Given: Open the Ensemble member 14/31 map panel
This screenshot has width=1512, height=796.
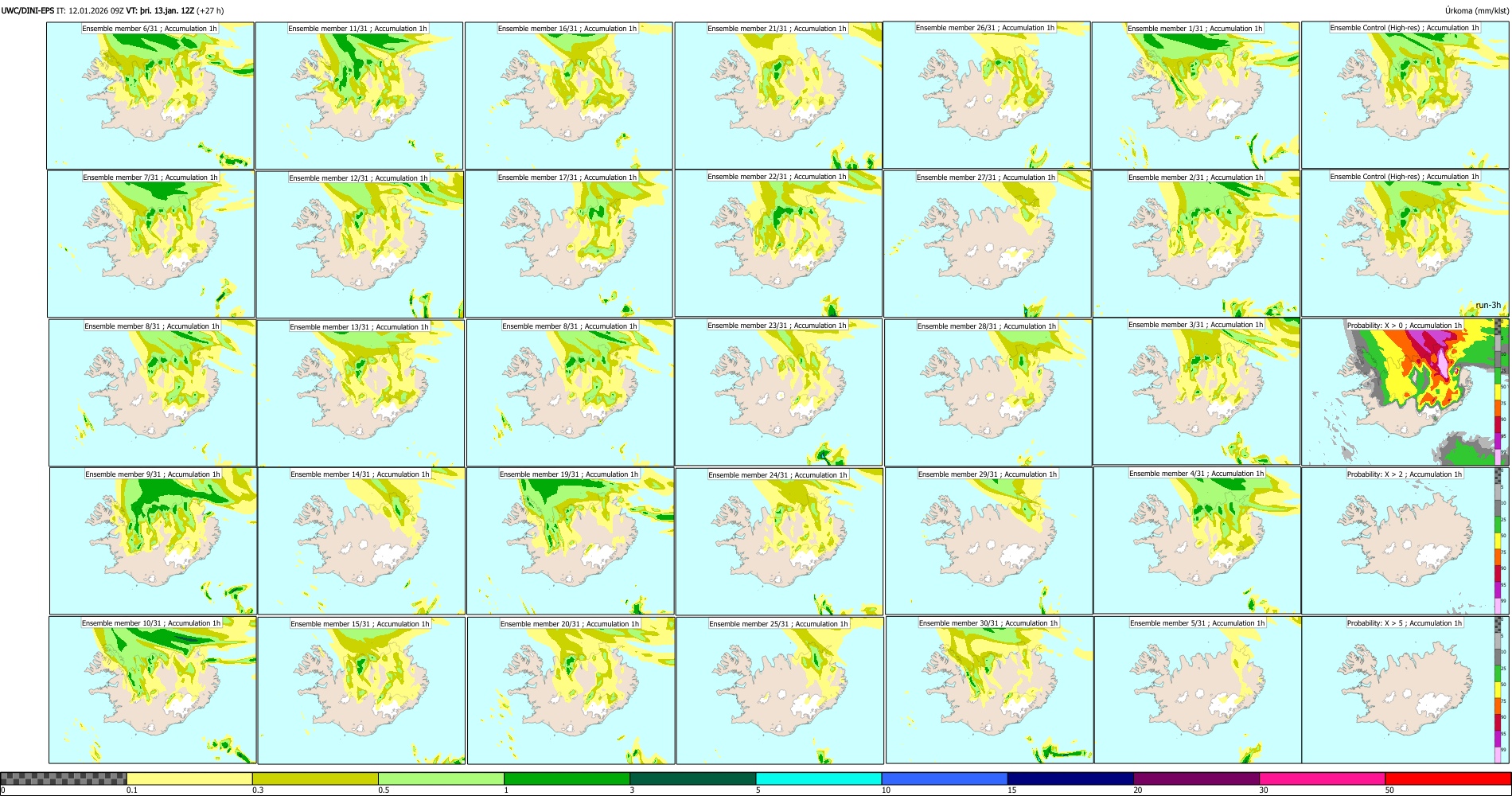Looking at the screenshot, I should coord(361,541).
